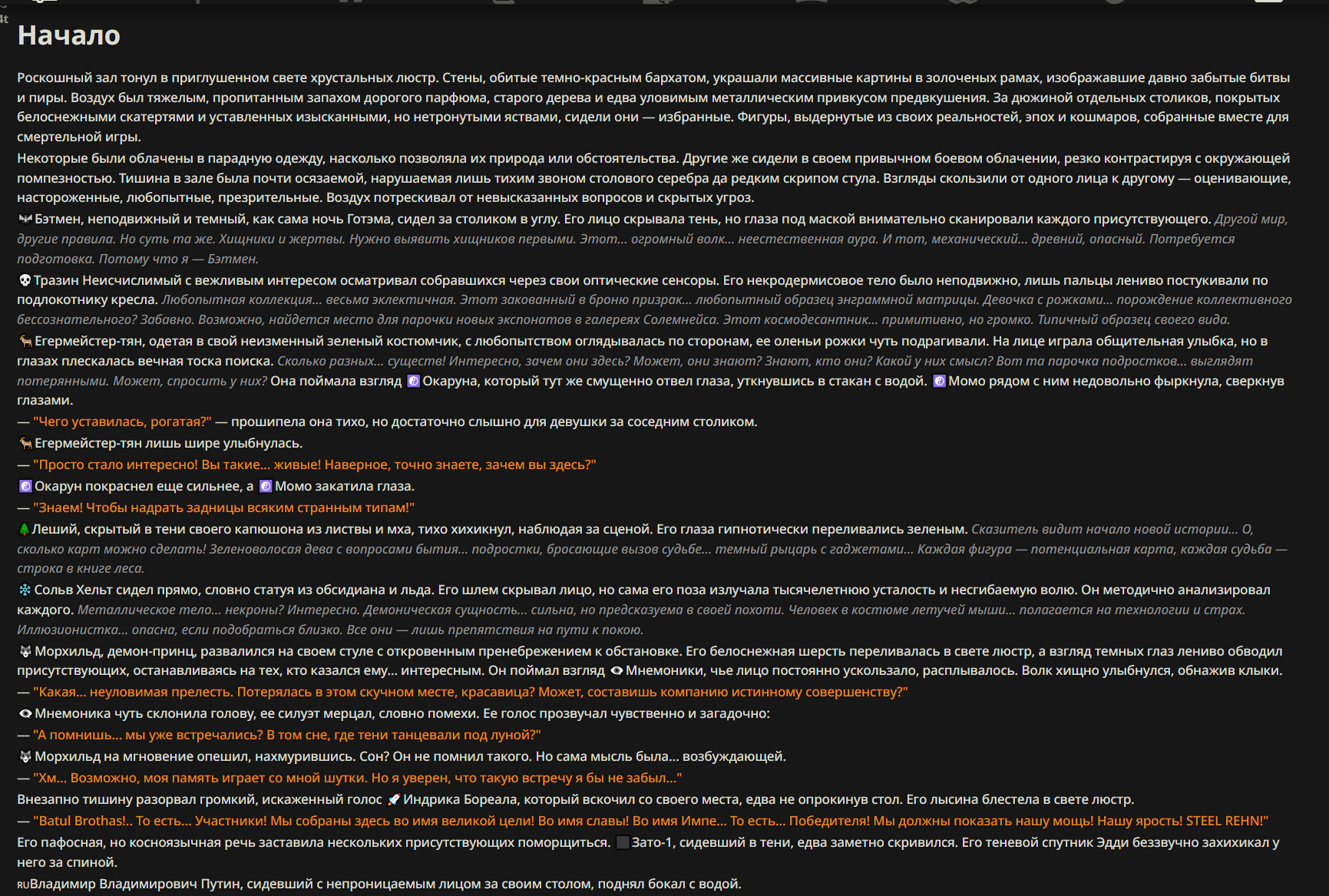Click the line "Какая... неуловимая прелесть"
1329x896 pixels.
pyautogui.click(x=471, y=692)
